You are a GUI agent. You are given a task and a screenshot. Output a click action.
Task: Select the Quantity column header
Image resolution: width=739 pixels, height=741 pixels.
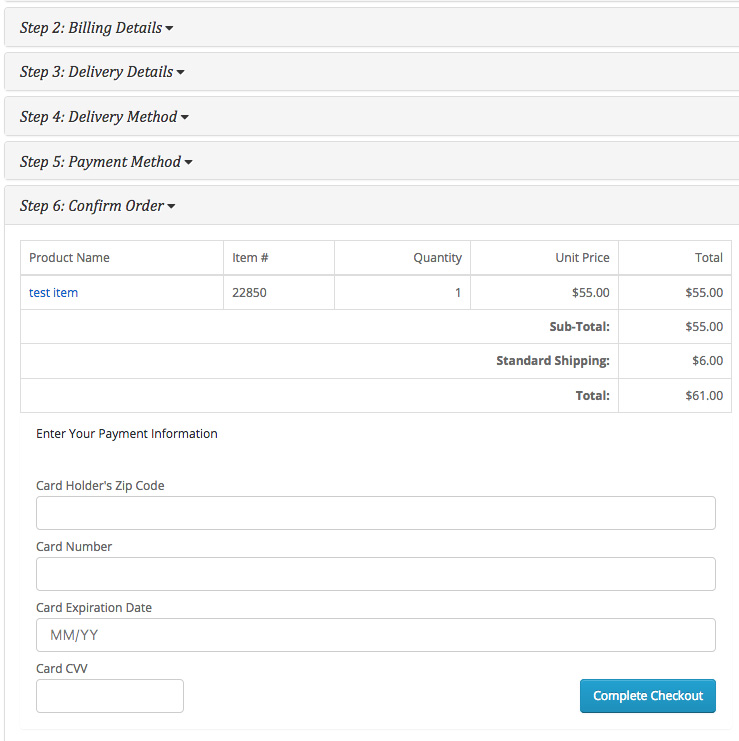[402, 258]
